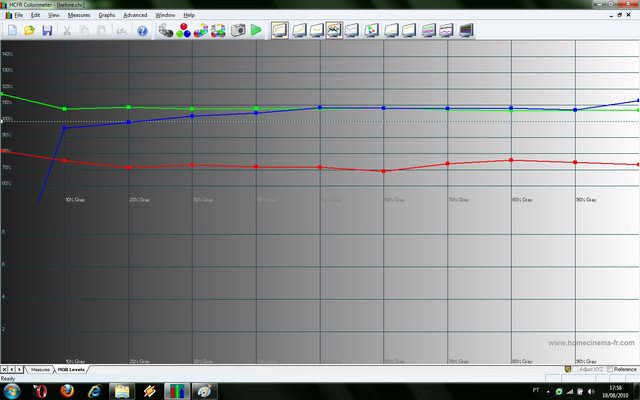The image size is (640, 400).
Task: Show hidden system tray icons
Action: coord(548,391)
